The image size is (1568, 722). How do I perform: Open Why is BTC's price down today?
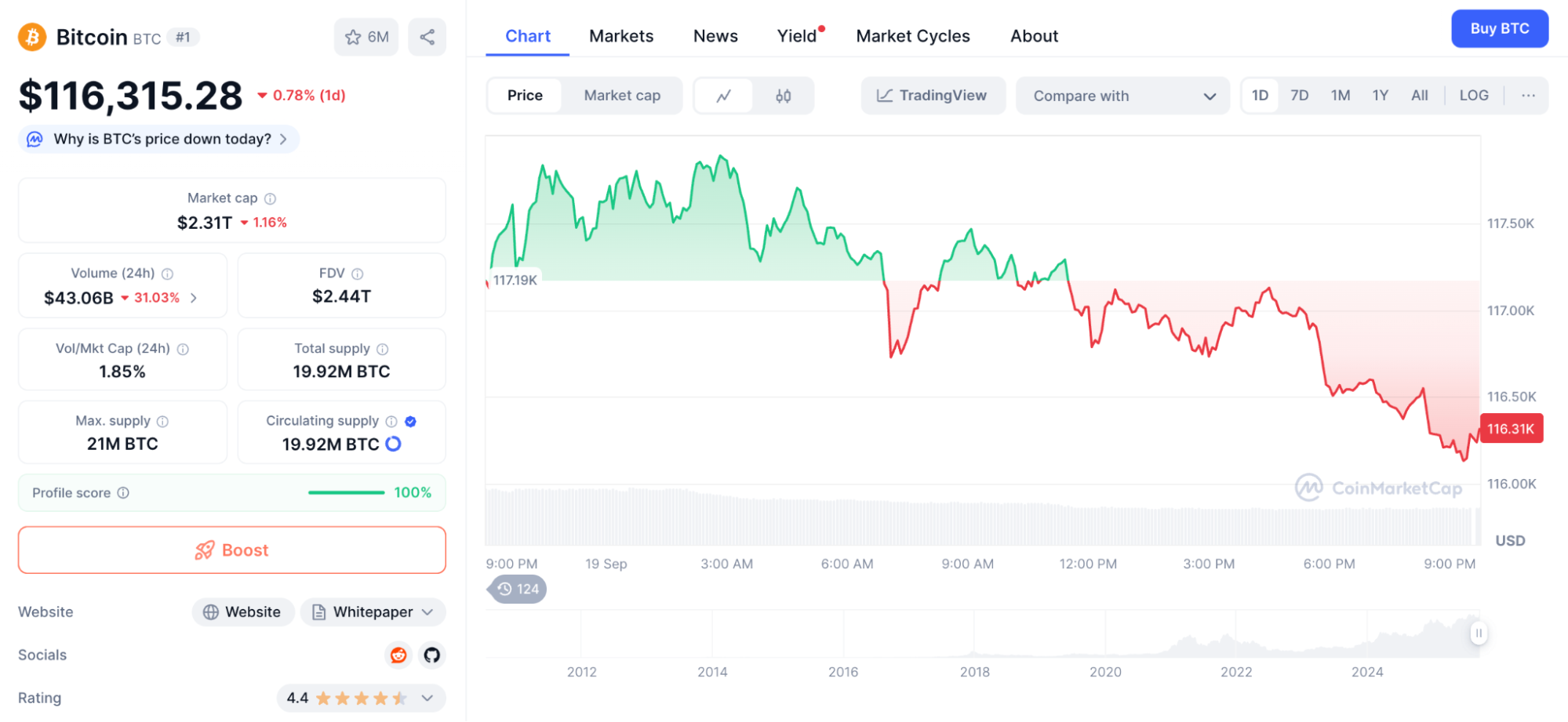click(159, 139)
